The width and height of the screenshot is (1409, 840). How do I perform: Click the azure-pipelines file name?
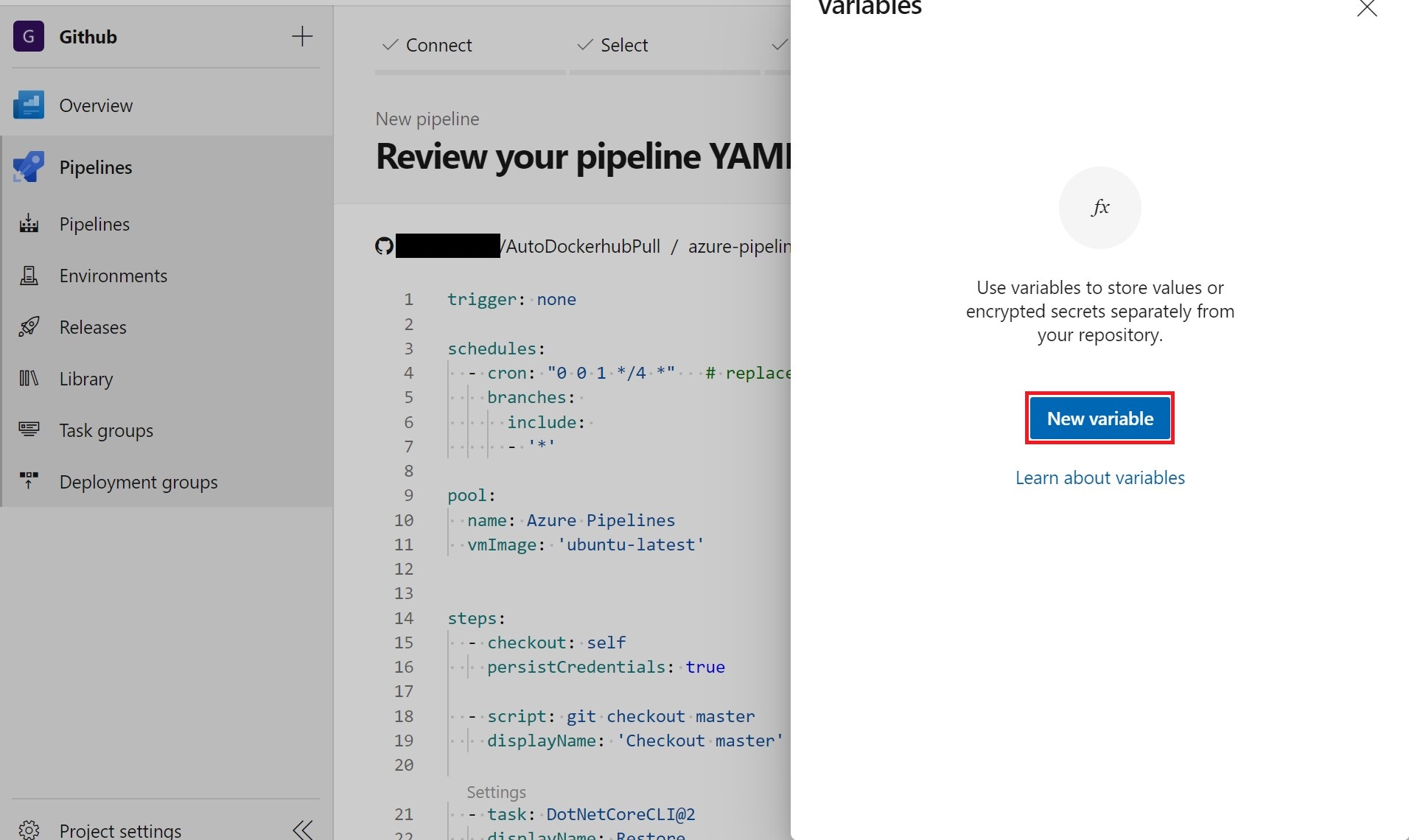tap(739, 246)
